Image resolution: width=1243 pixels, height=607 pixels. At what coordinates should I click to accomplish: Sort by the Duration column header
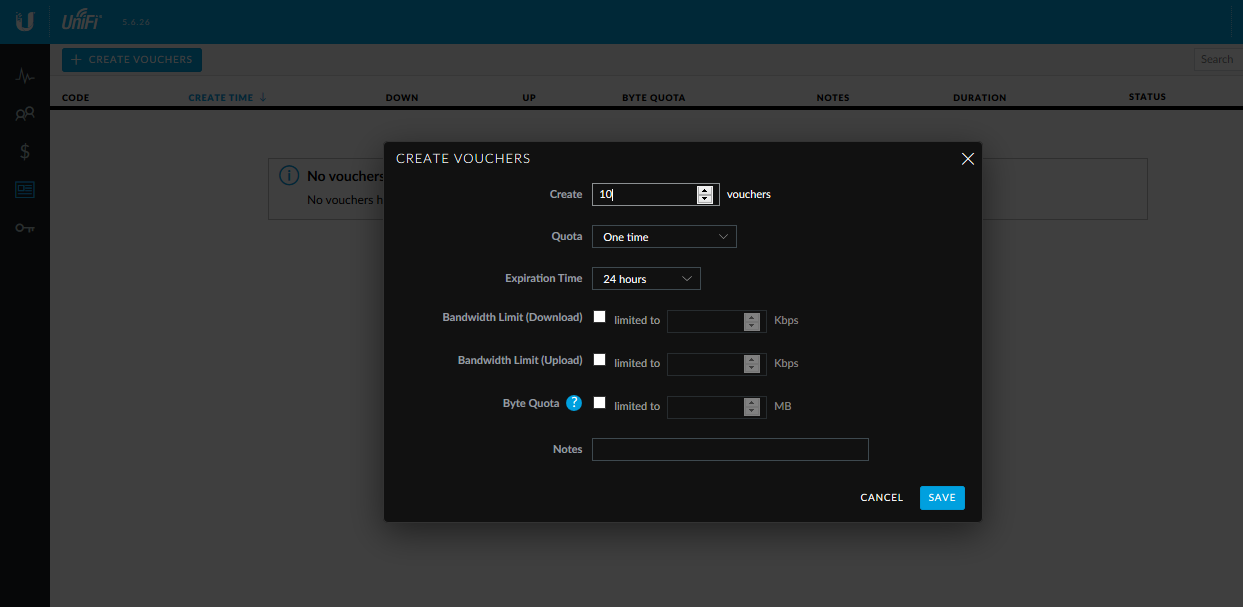tap(980, 98)
